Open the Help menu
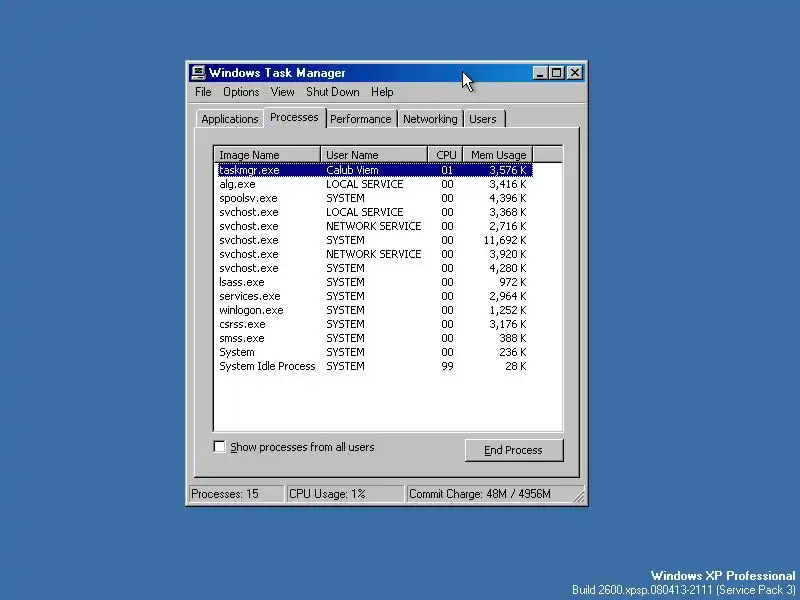 pos(382,92)
